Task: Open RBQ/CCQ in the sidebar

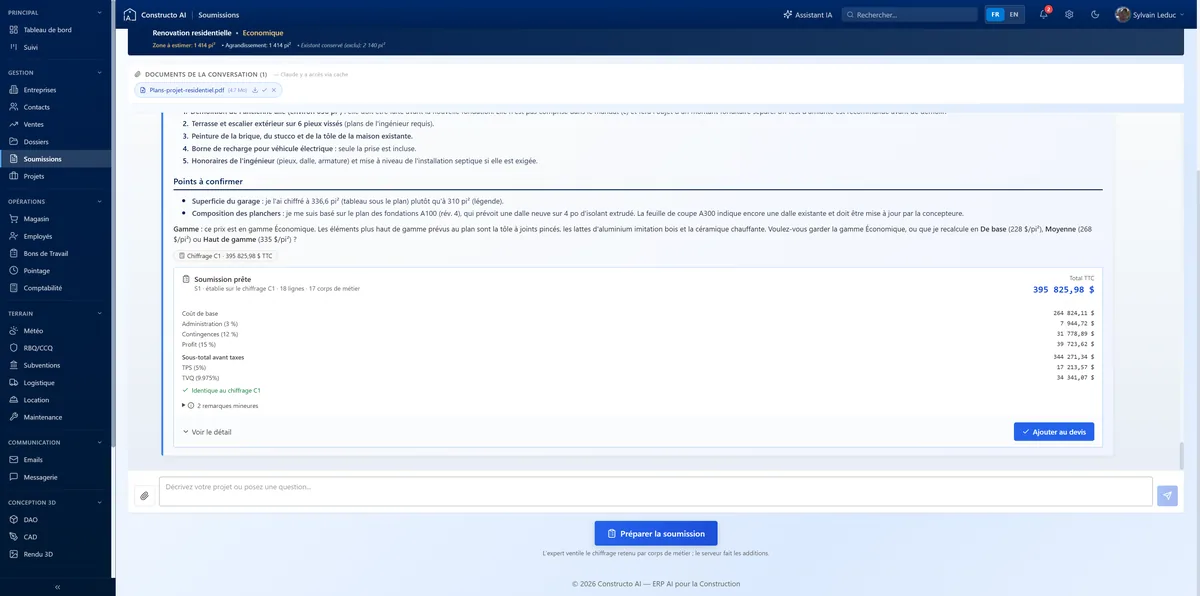Action: click(56, 348)
